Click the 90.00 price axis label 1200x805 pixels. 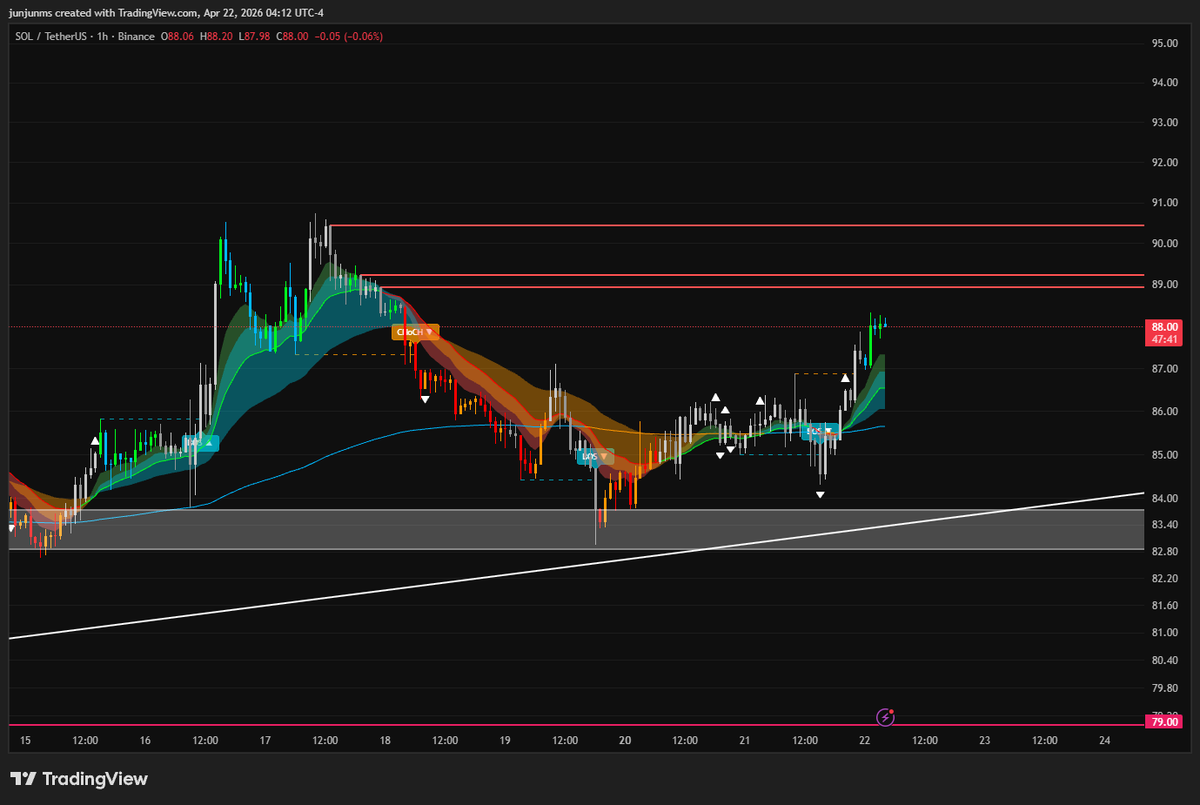pos(1164,244)
